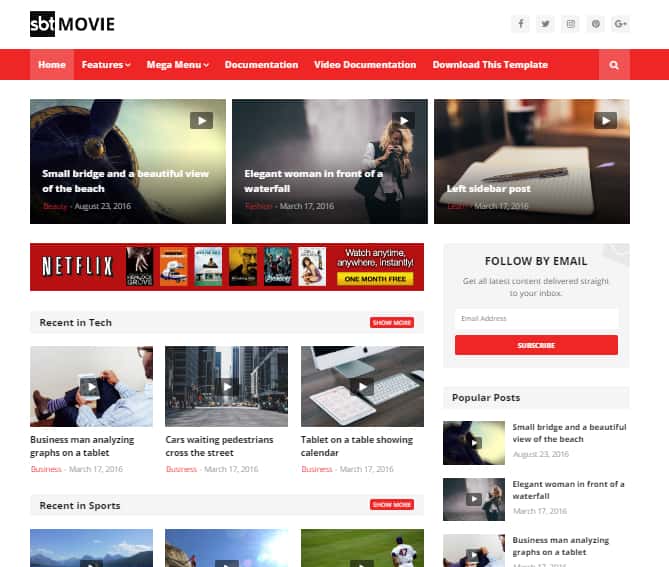
Task: Click the Recent in Tech heading
Action: (76, 323)
